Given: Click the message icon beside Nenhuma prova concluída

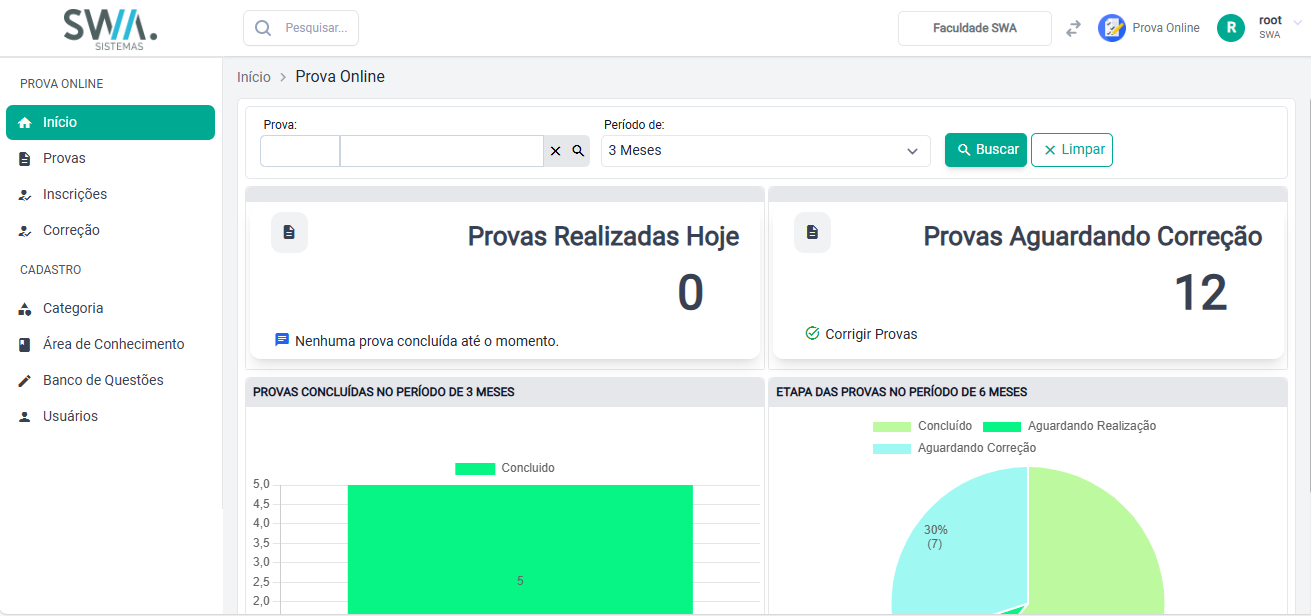Looking at the screenshot, I should pos(282,340).
